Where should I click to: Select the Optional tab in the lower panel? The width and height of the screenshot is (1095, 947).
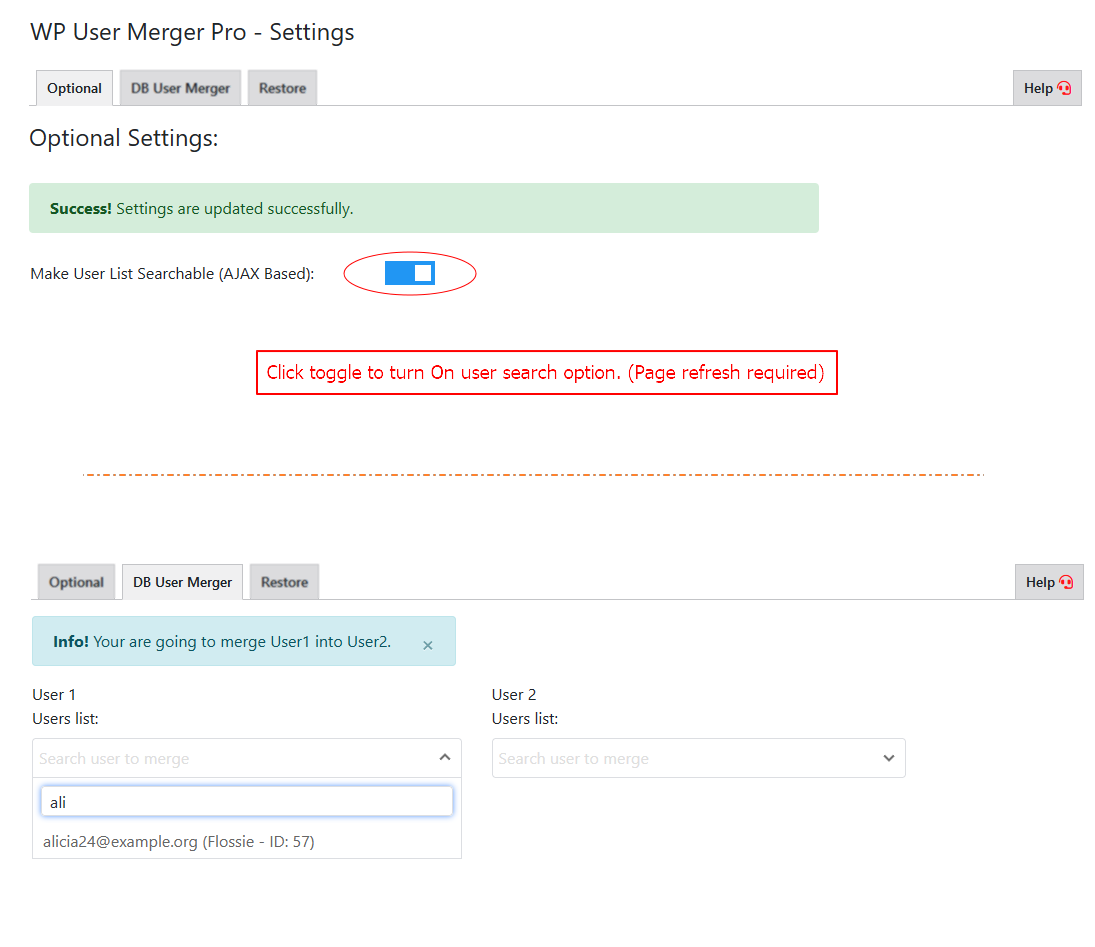coord(76,582)
